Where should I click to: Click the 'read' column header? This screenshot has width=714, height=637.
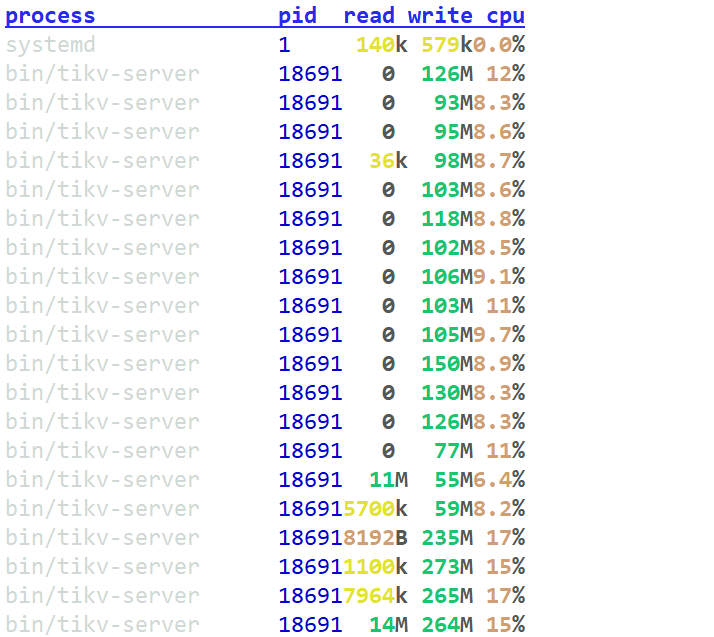pyautogui.click(x=369, y=15)
